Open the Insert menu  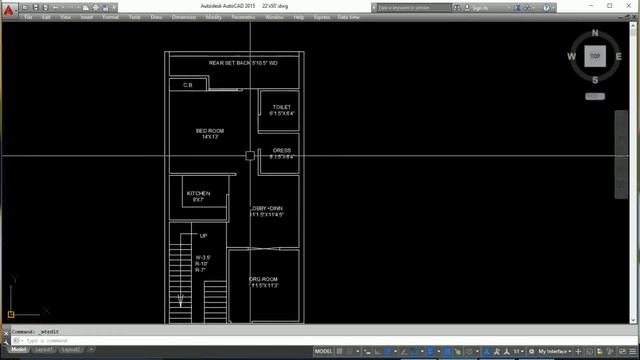point(87,17)
